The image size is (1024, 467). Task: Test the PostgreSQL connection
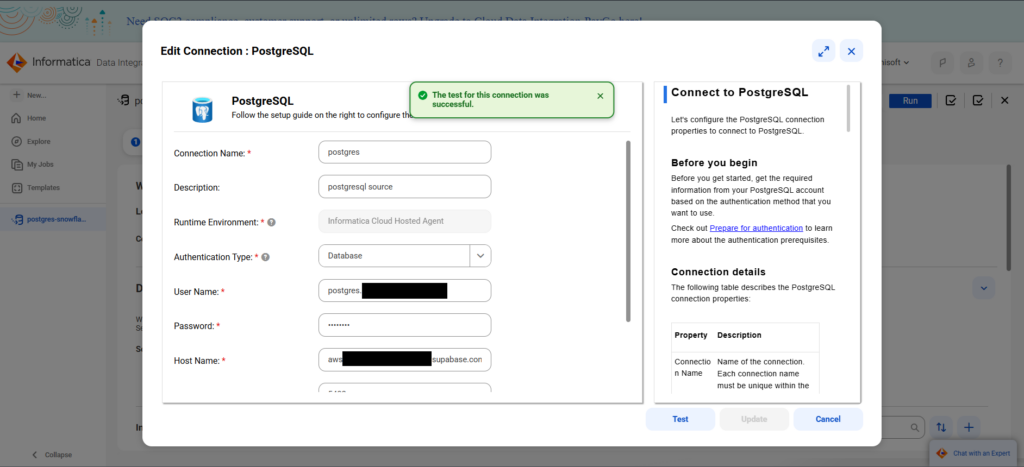click(x=680, y=419)
